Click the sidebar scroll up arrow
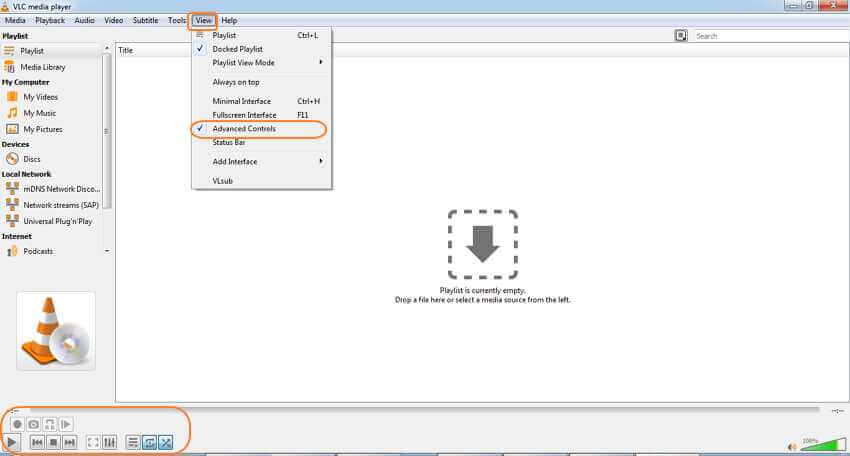The height and width of the screenshot is (456, 850). click(106, 48)
